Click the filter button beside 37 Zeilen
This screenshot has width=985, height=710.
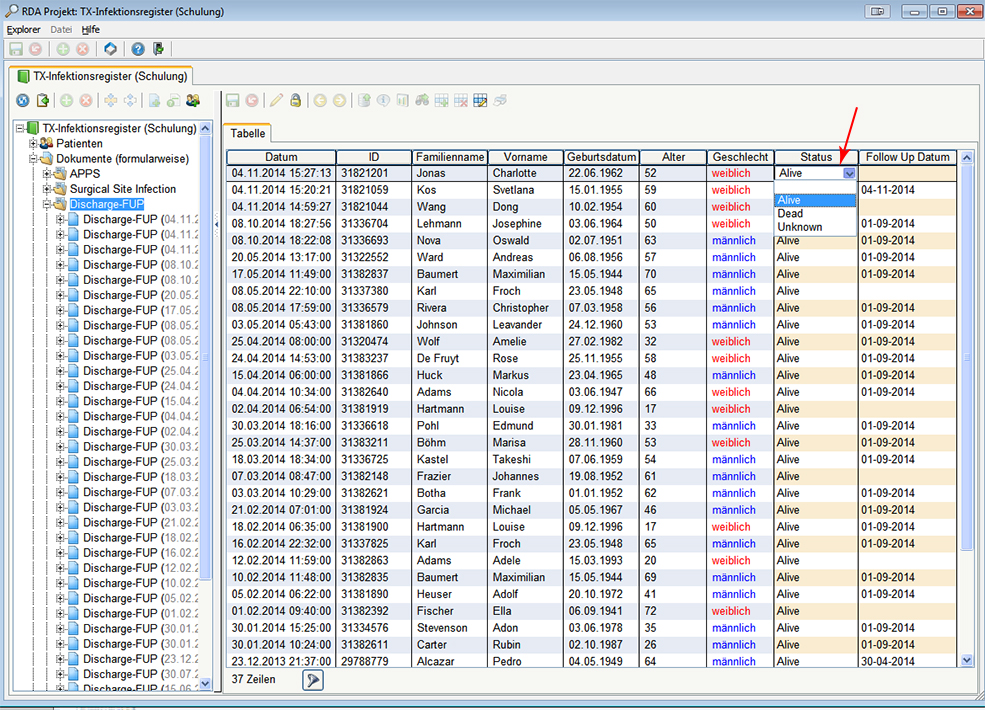[313, 680]
